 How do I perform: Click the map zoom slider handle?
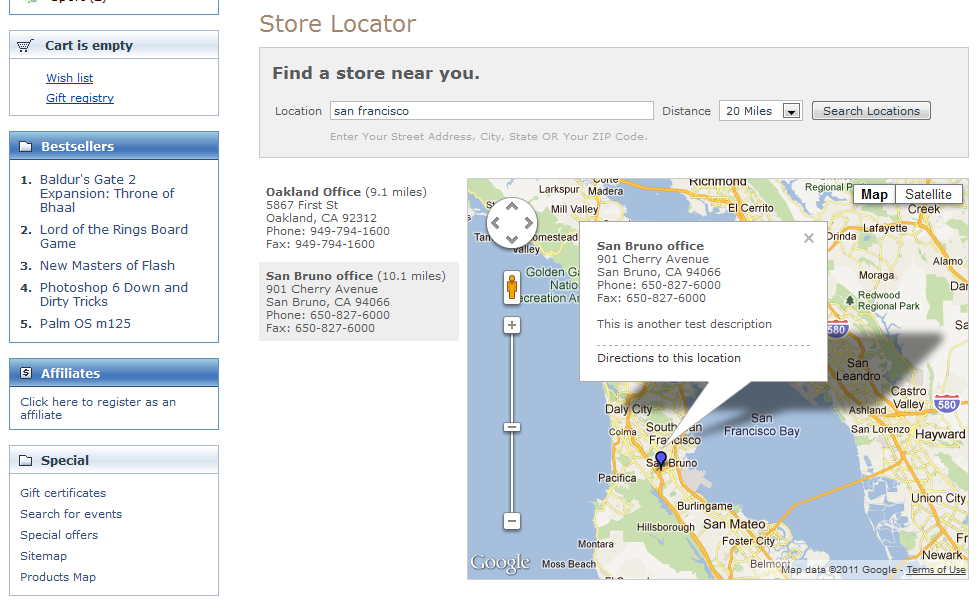click(x=512, y=428)
